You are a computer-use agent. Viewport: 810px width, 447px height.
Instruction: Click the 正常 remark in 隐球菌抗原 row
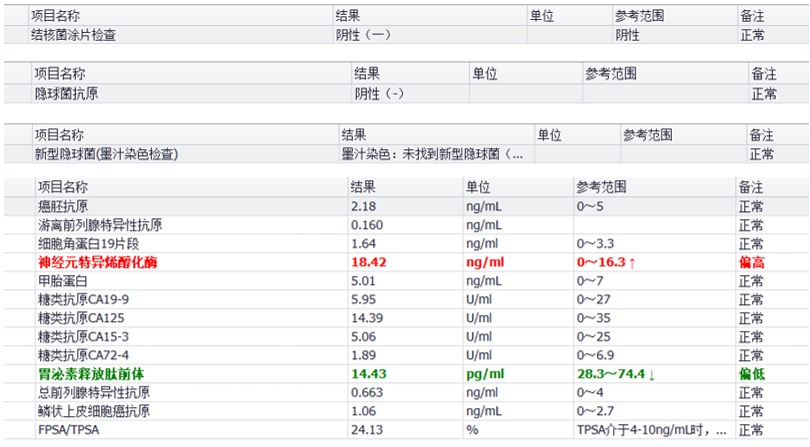764,94
